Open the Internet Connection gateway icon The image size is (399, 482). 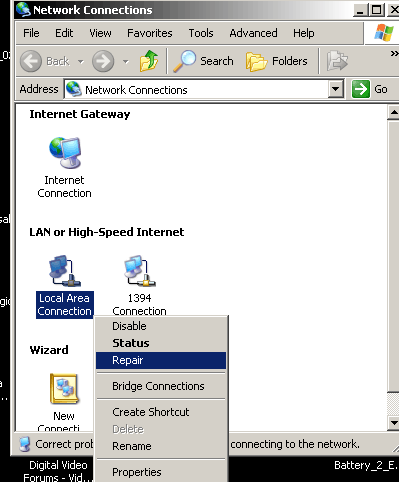pos(65,152)
